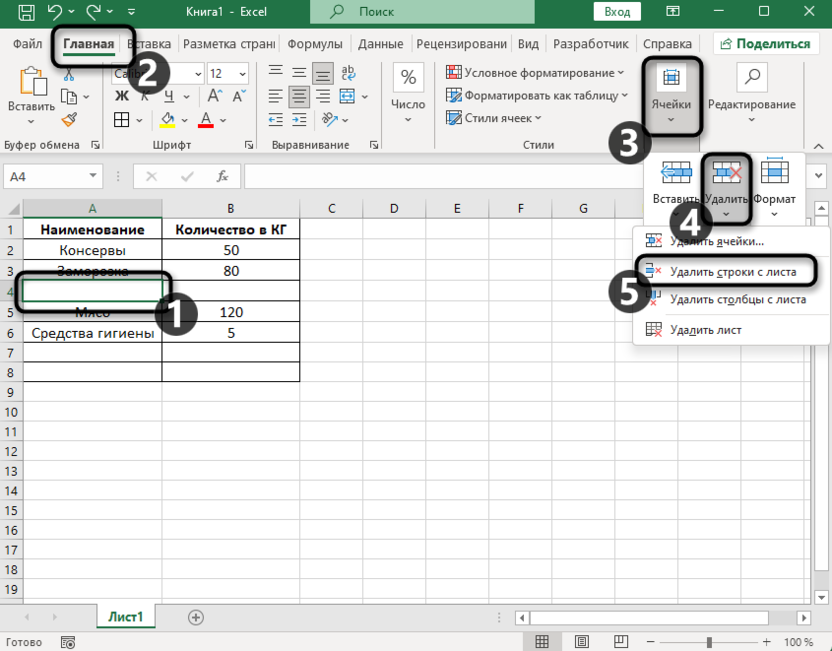Undo the last action

(55, 12)
